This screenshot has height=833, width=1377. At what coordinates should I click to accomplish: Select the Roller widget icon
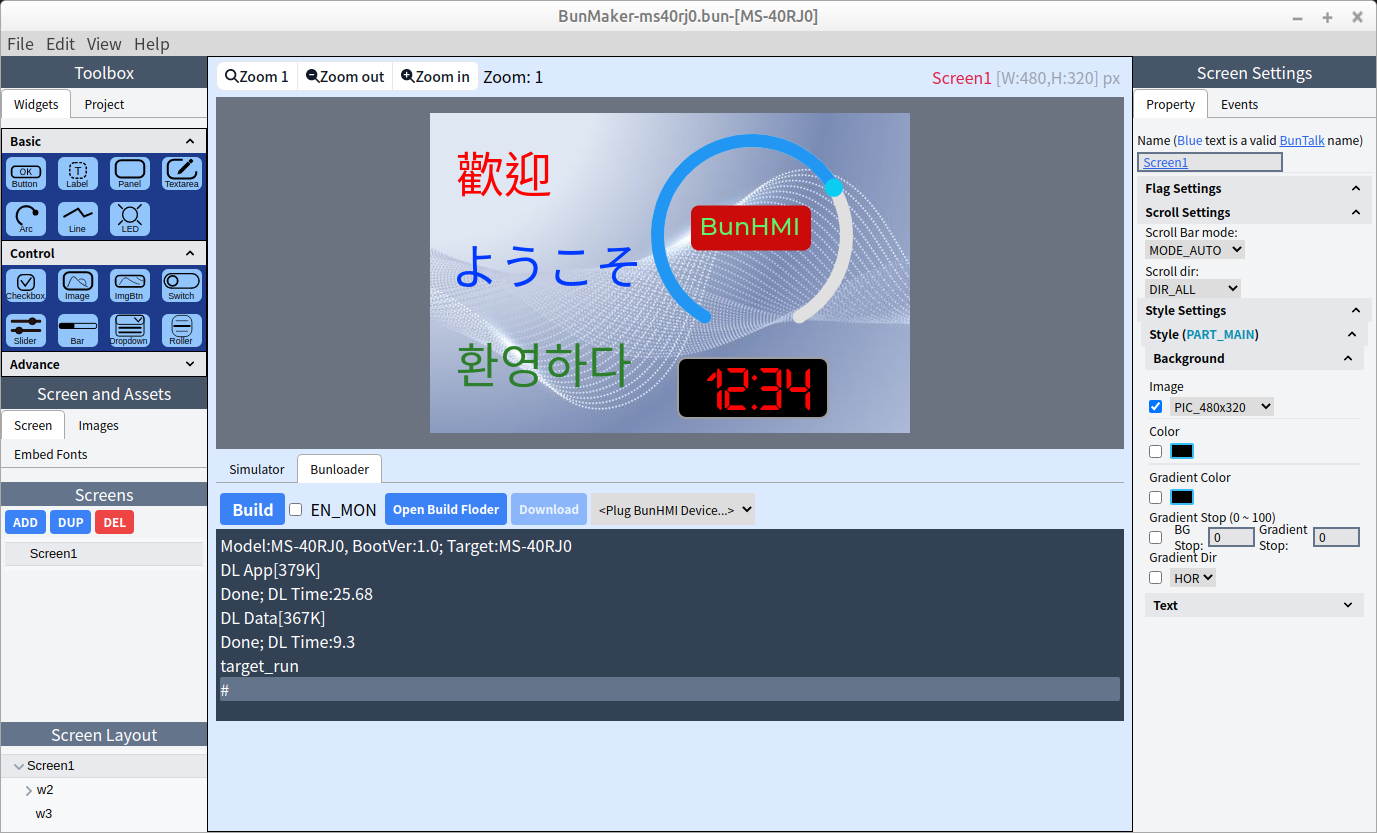click(x=181, y=330)
